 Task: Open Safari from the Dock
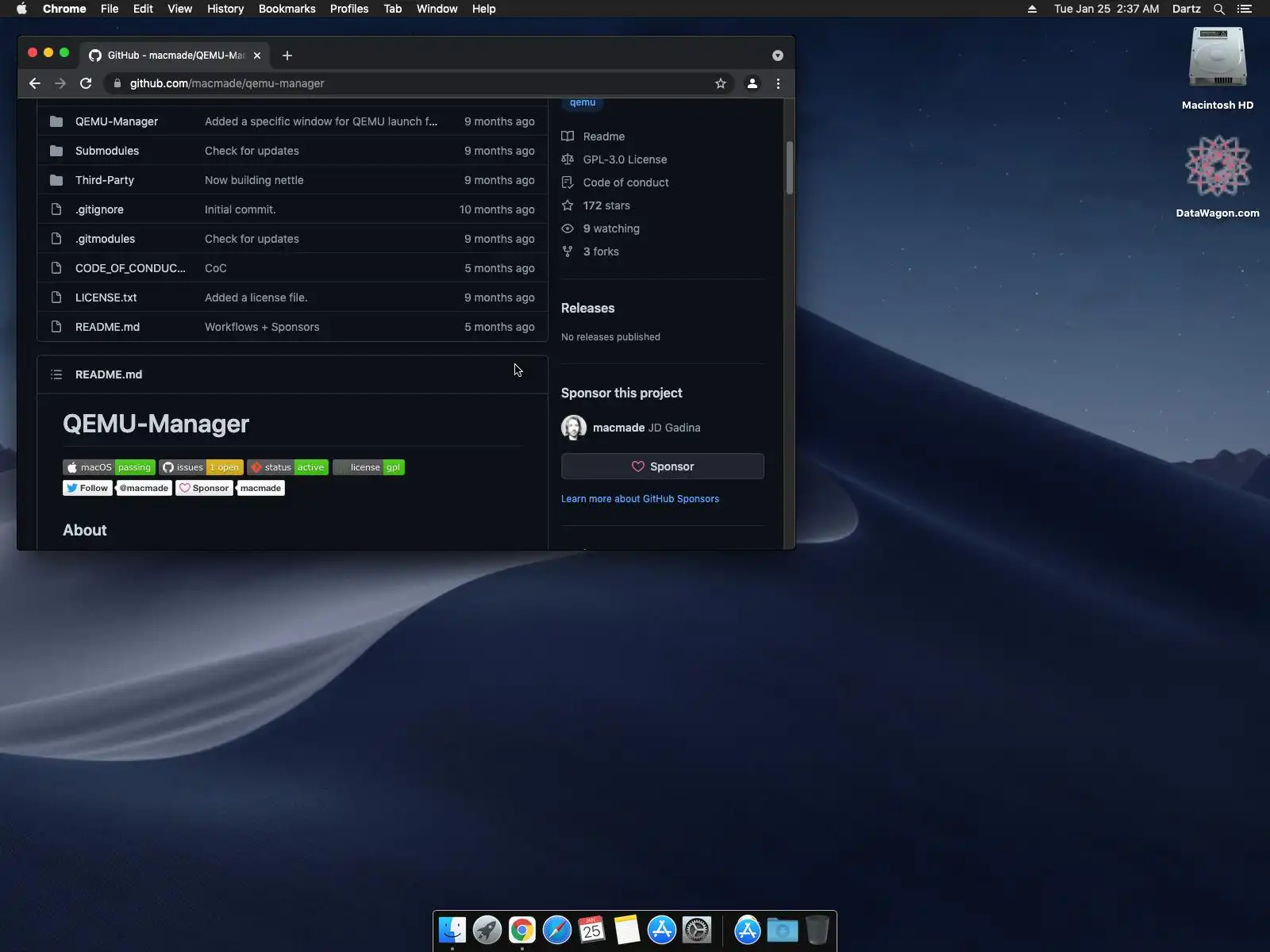pyautogui.click(x=557, y=930)
